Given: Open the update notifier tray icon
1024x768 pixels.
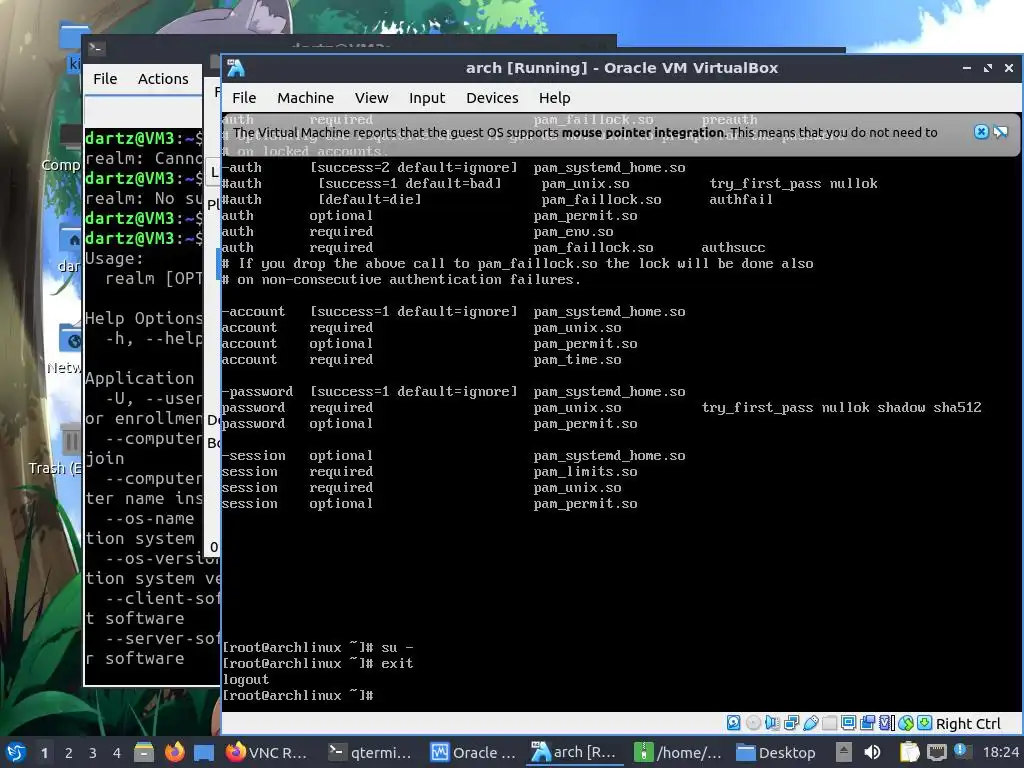Looking at the screenshot, I should click(962, 751).
